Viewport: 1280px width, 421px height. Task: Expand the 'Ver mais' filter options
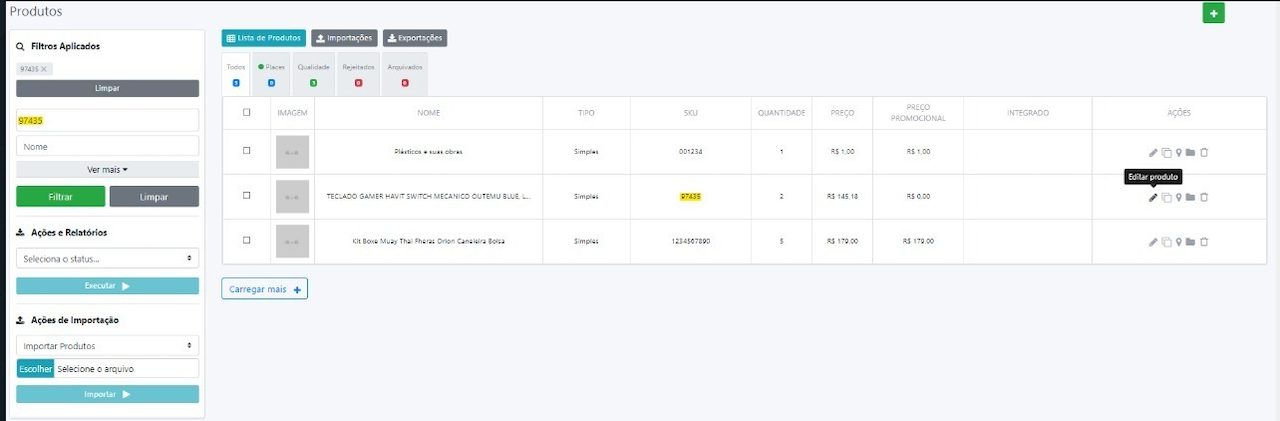pyautogui.click(x=107, y=170)
